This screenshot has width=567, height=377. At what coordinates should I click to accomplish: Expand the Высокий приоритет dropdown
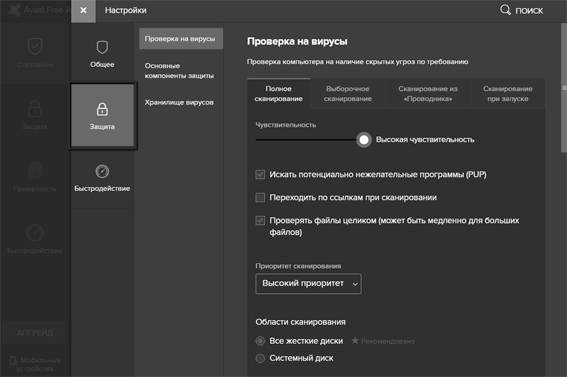308,284
